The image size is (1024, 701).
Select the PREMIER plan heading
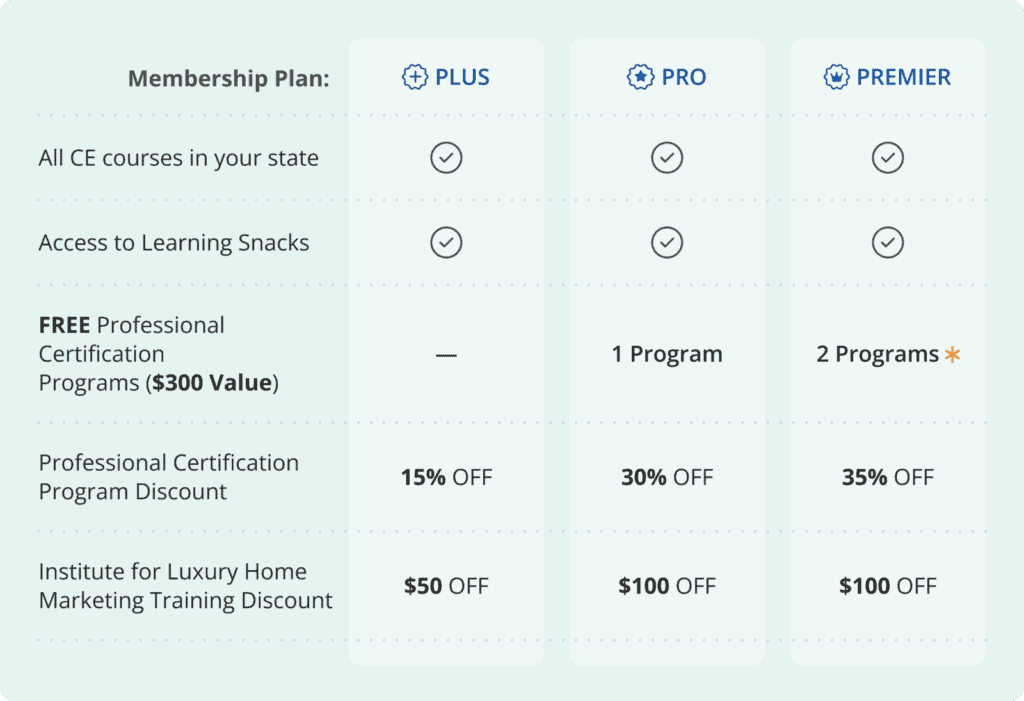[x=903, y=77]
